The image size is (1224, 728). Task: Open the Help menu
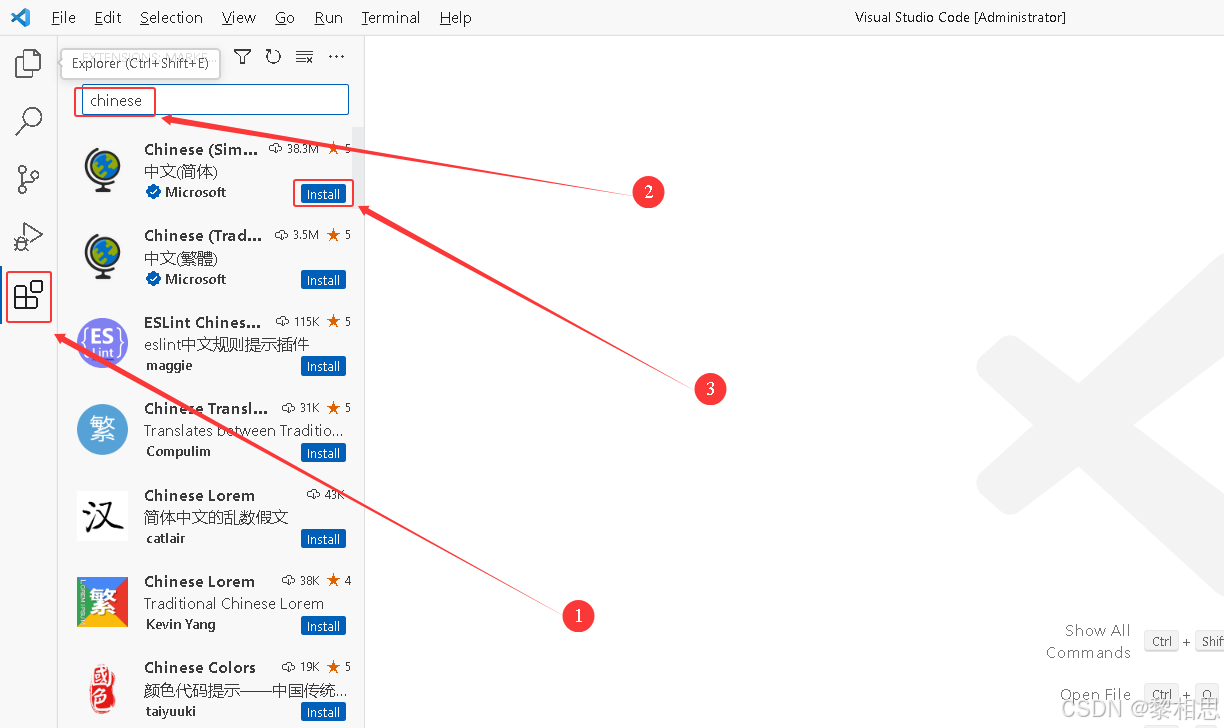point(455,17)
